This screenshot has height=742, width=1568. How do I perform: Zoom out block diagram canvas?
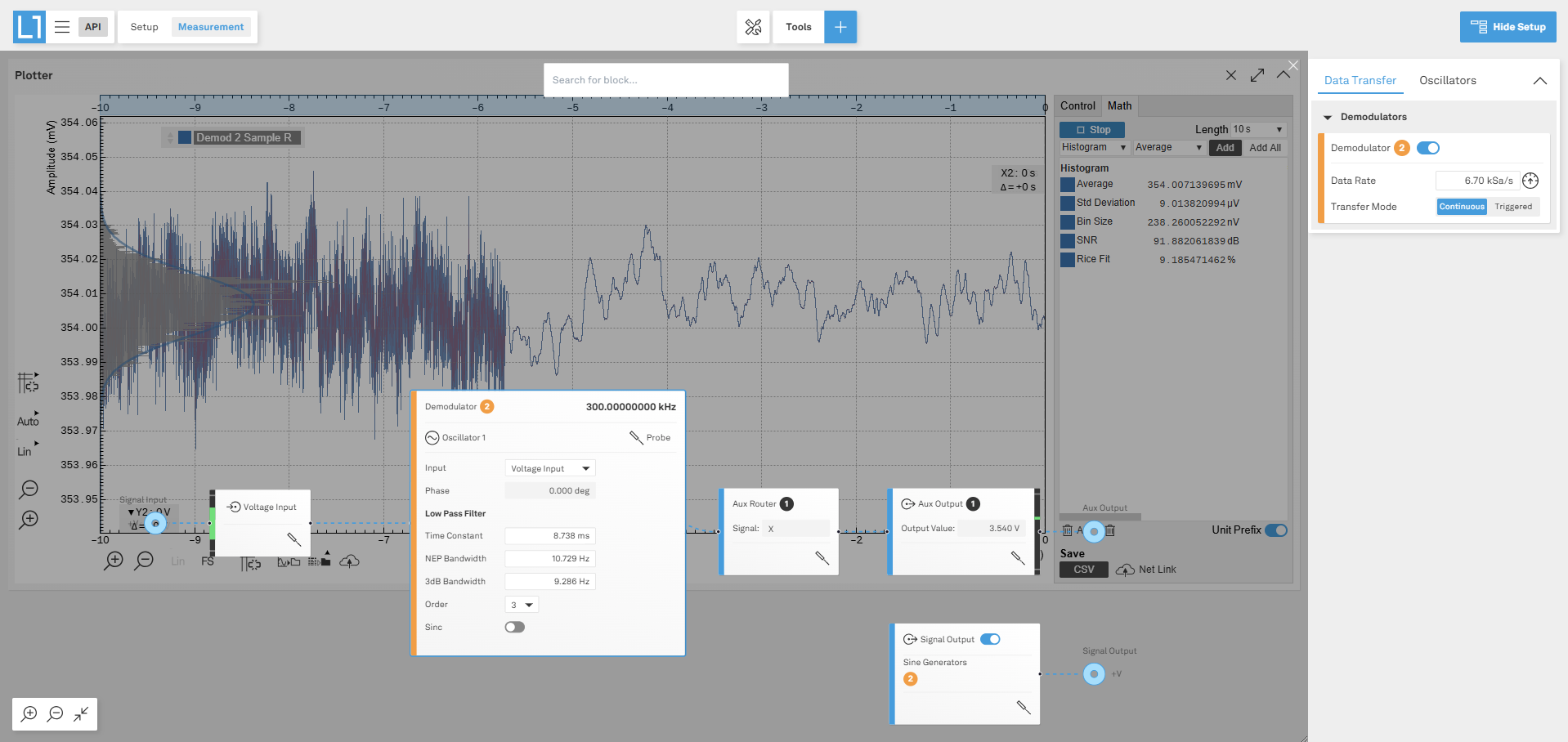pos(56,714)
